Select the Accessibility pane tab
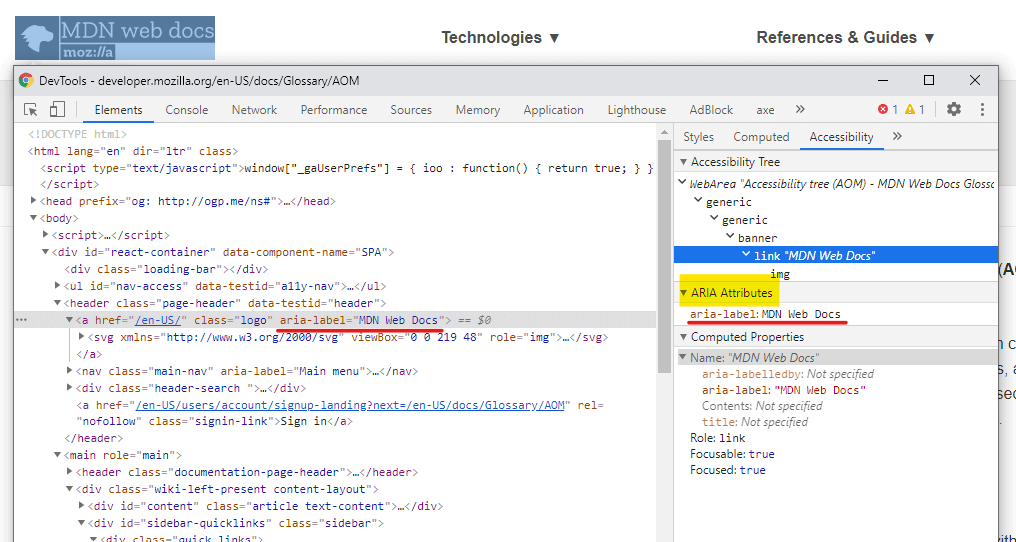This screenshot has height=542, width=1016. (841, 137)
